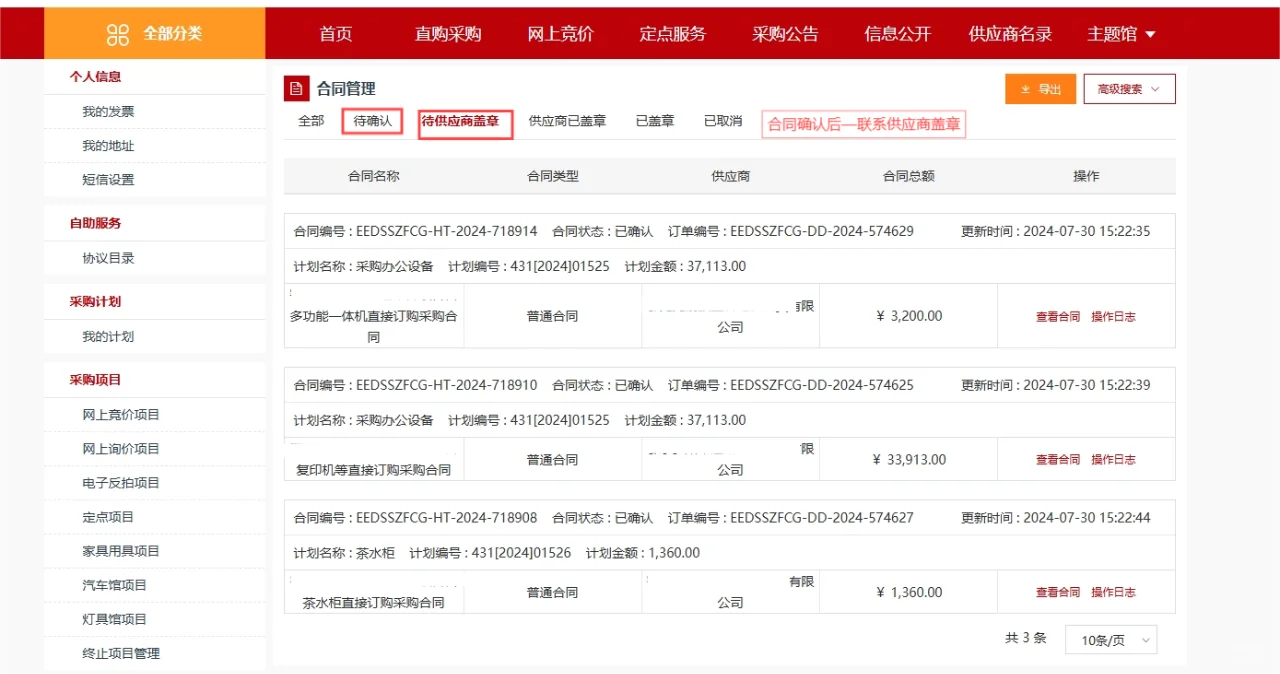Click the 全部分类 grid icon

(x=118, y=33)
